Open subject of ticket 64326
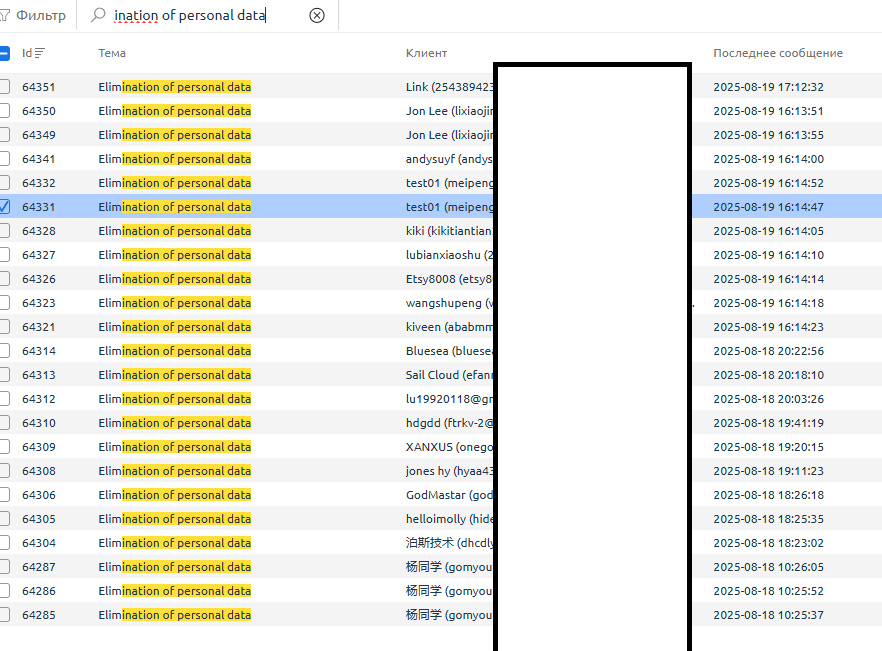This screenshot has width=882, height=651. coord(174,279)
